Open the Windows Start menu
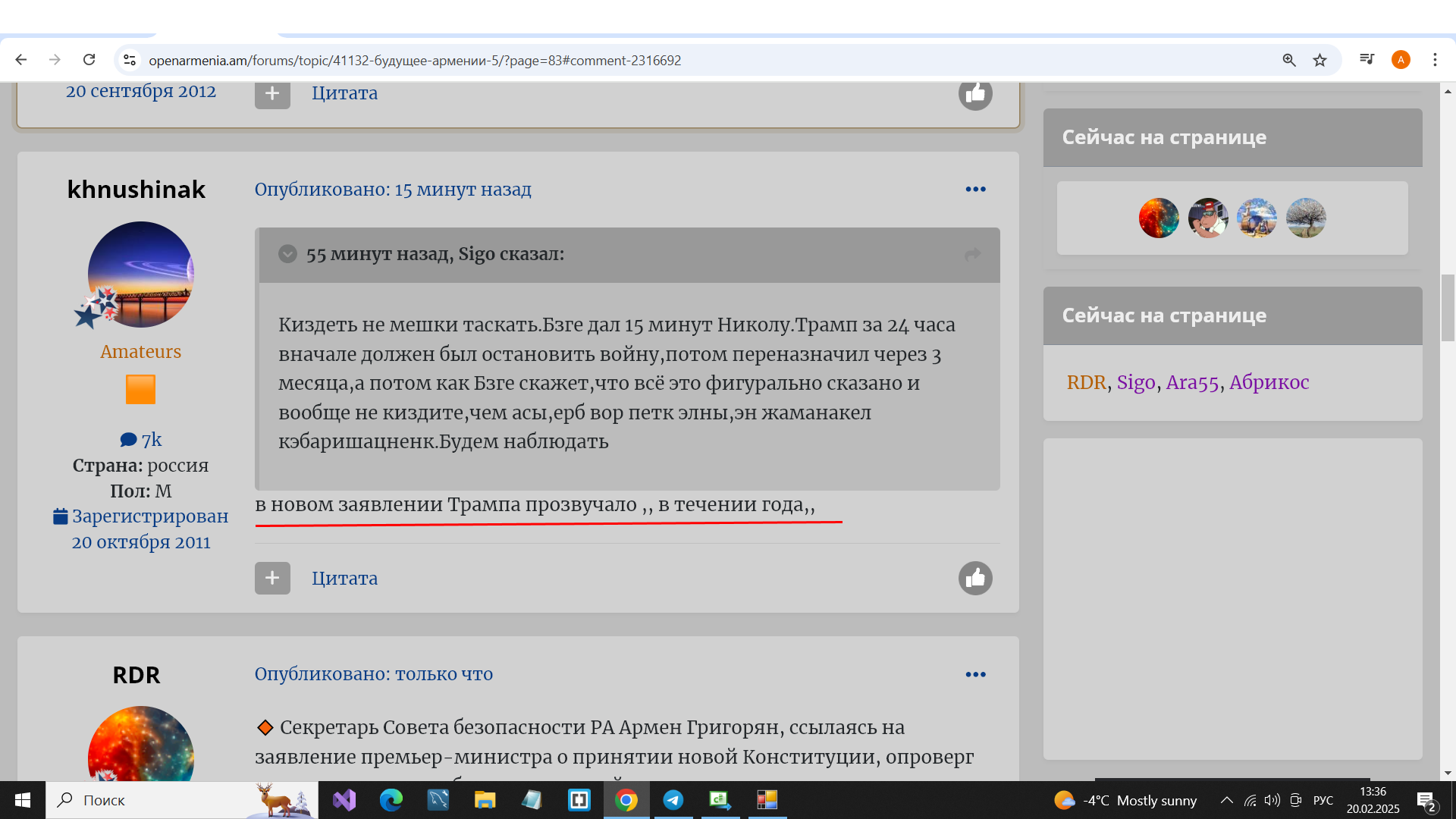 [x=23, y=800]
